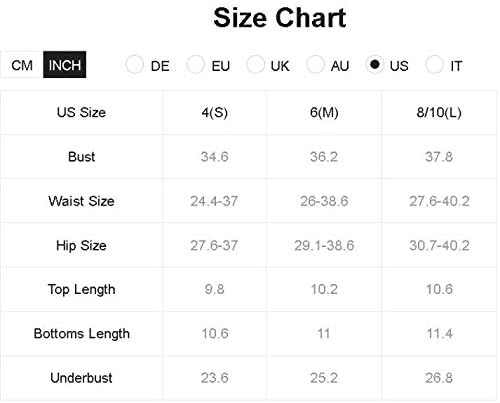
Task: Choose the DE size region radio
Action: tap(135, 64)
